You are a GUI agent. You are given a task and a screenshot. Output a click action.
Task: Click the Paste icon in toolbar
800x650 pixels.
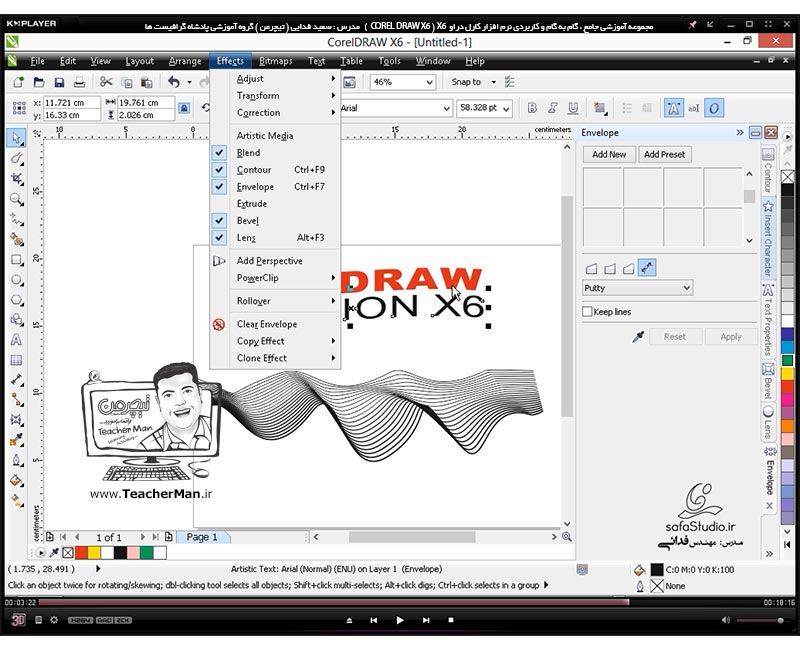(146, 82)
